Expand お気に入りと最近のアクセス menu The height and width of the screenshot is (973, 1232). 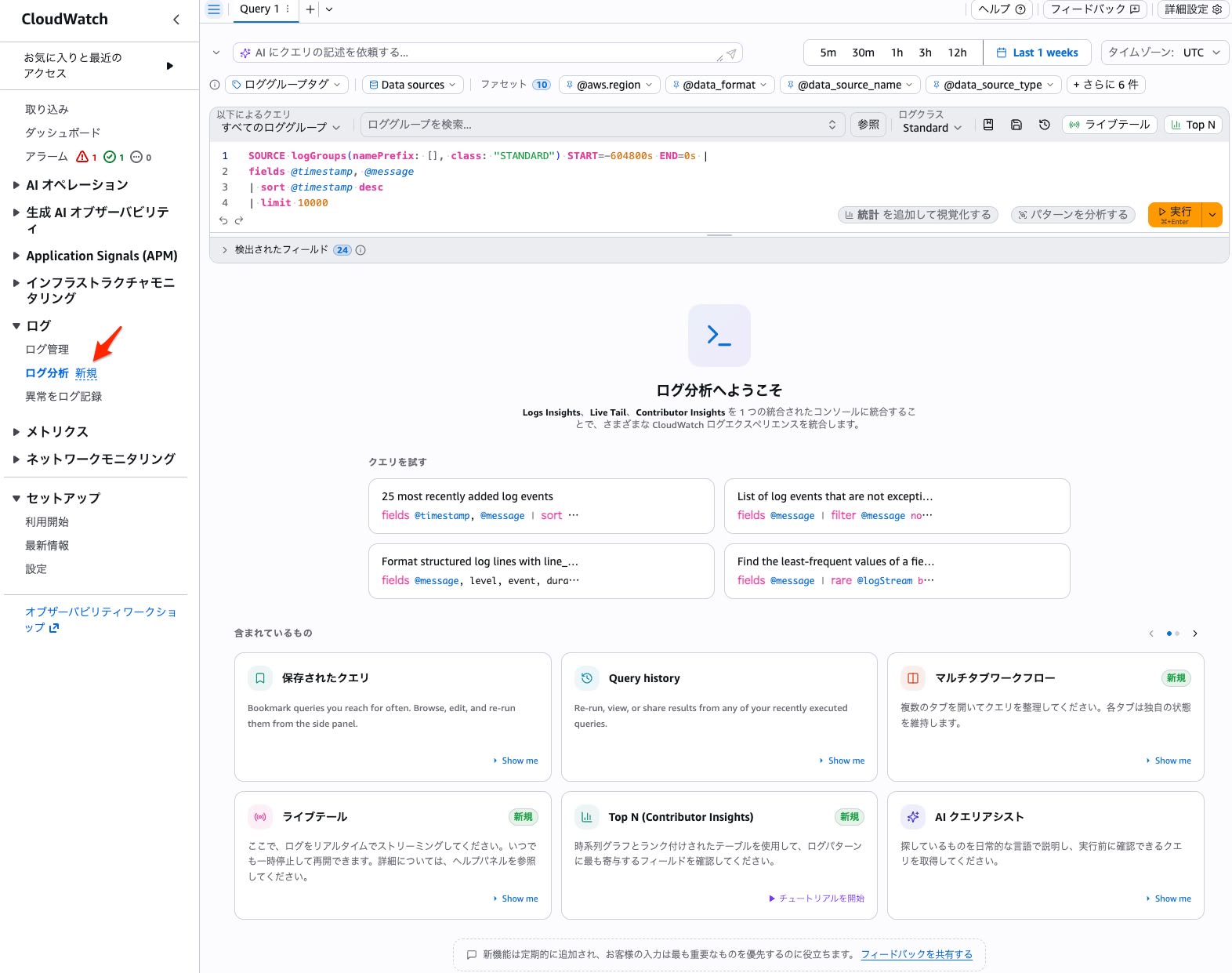point(169,66)
